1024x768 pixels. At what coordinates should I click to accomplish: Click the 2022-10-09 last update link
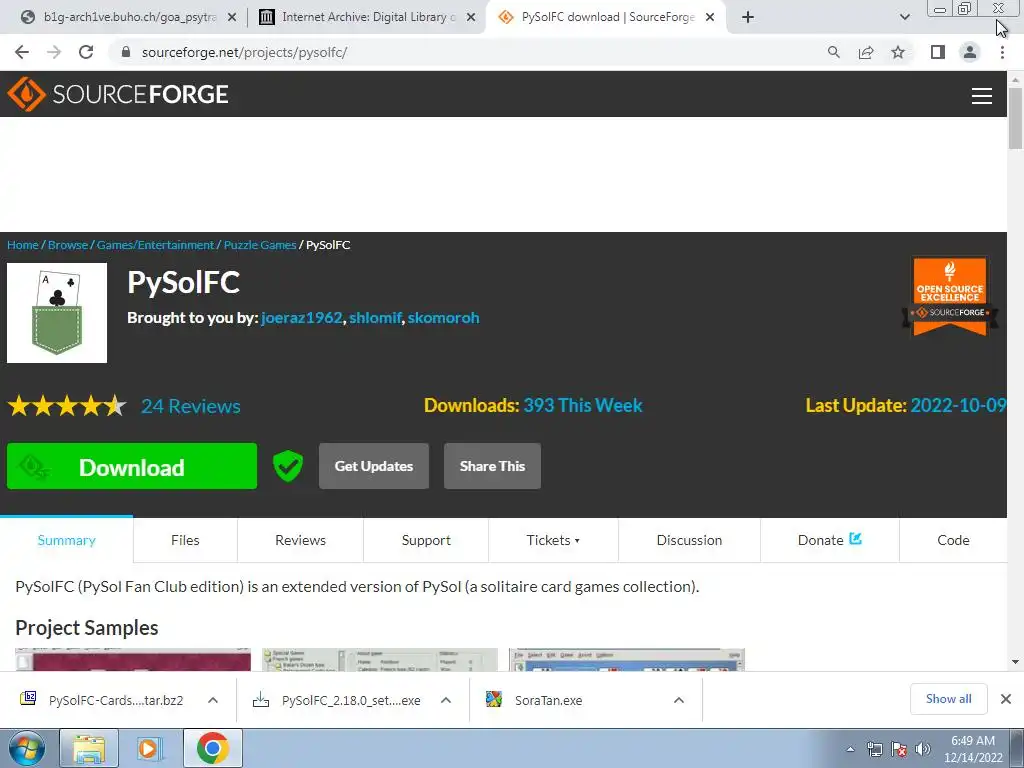click(958, 406)
